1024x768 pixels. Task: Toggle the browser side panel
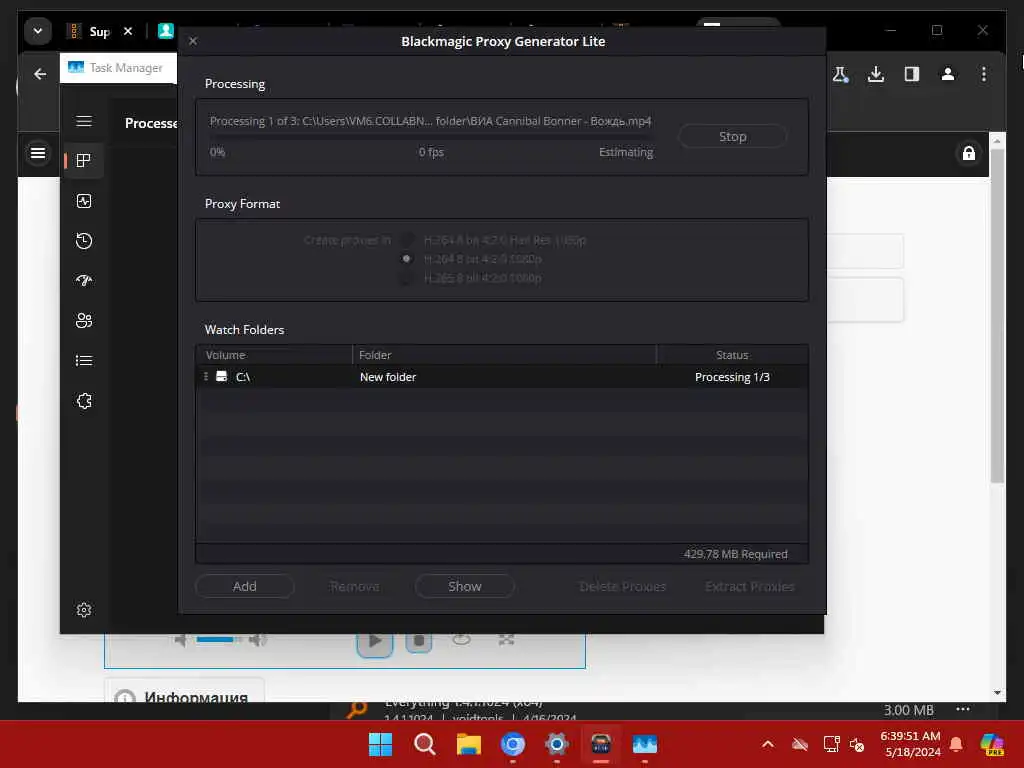click(912, 74)
